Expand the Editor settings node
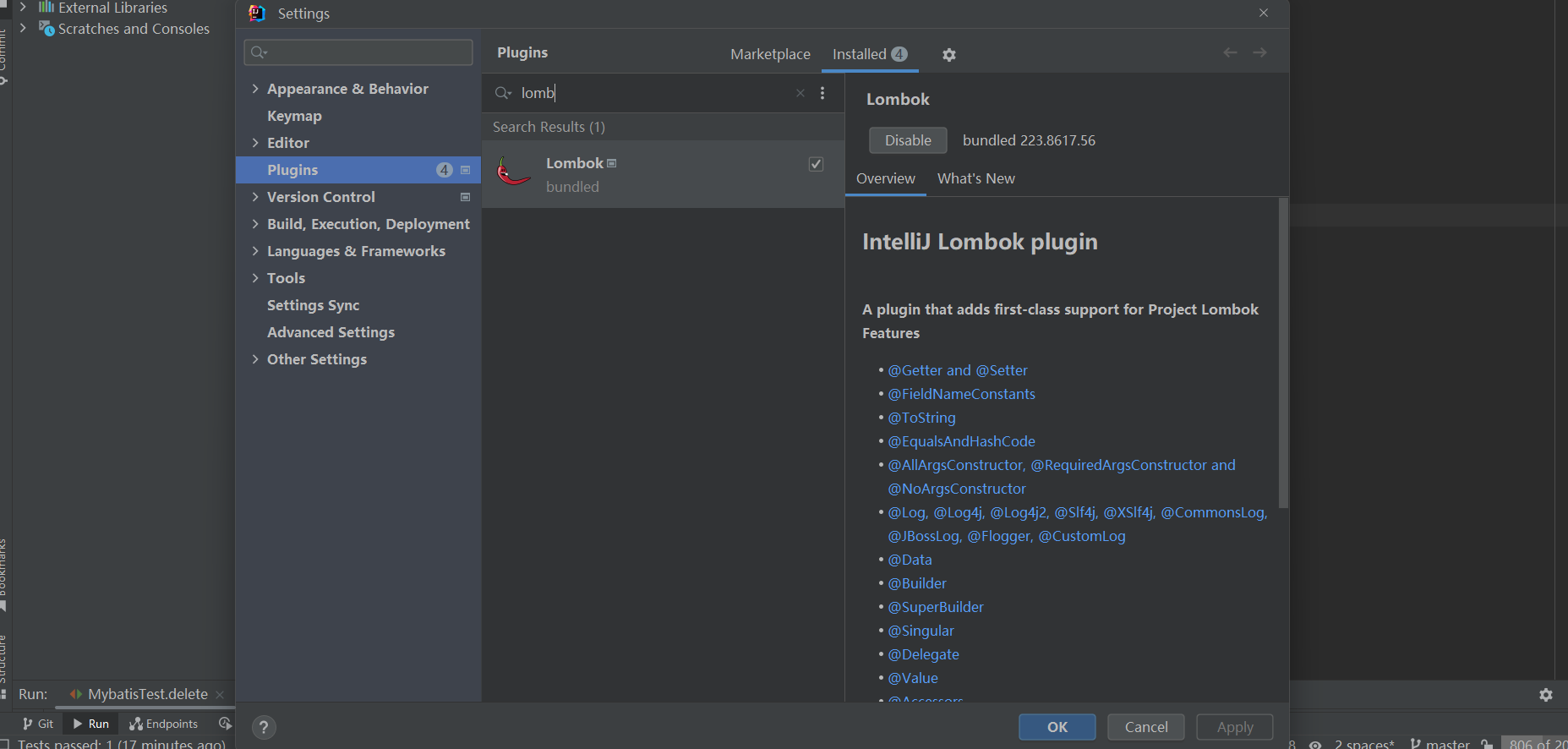The width and height of the screenshot is (1568, 749). click(x=255, y=143)
